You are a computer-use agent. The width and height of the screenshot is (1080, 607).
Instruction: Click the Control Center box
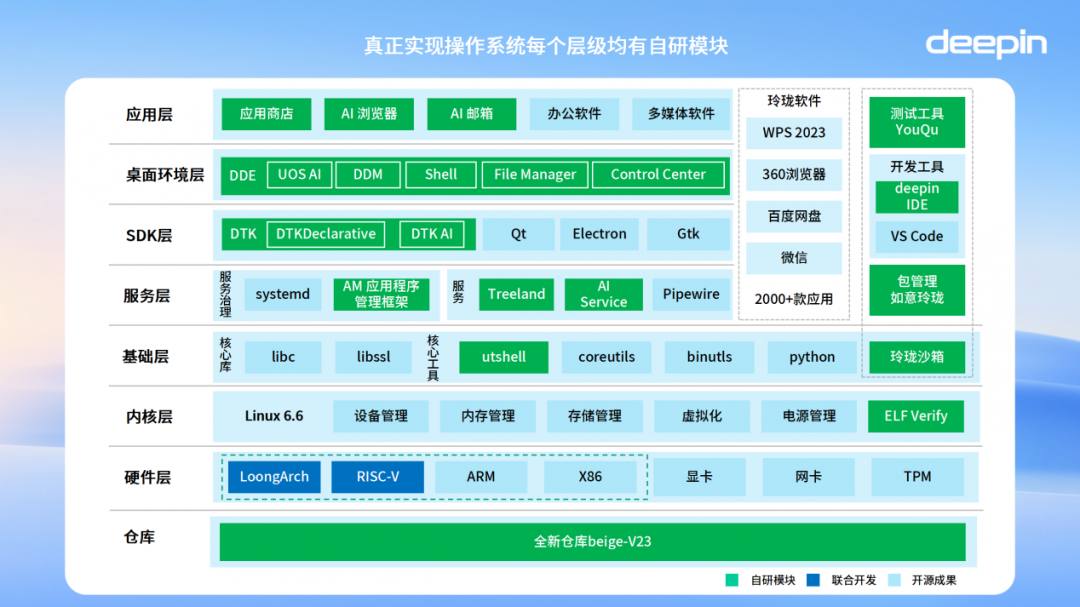pyautogui.click(x=658, y=174)
